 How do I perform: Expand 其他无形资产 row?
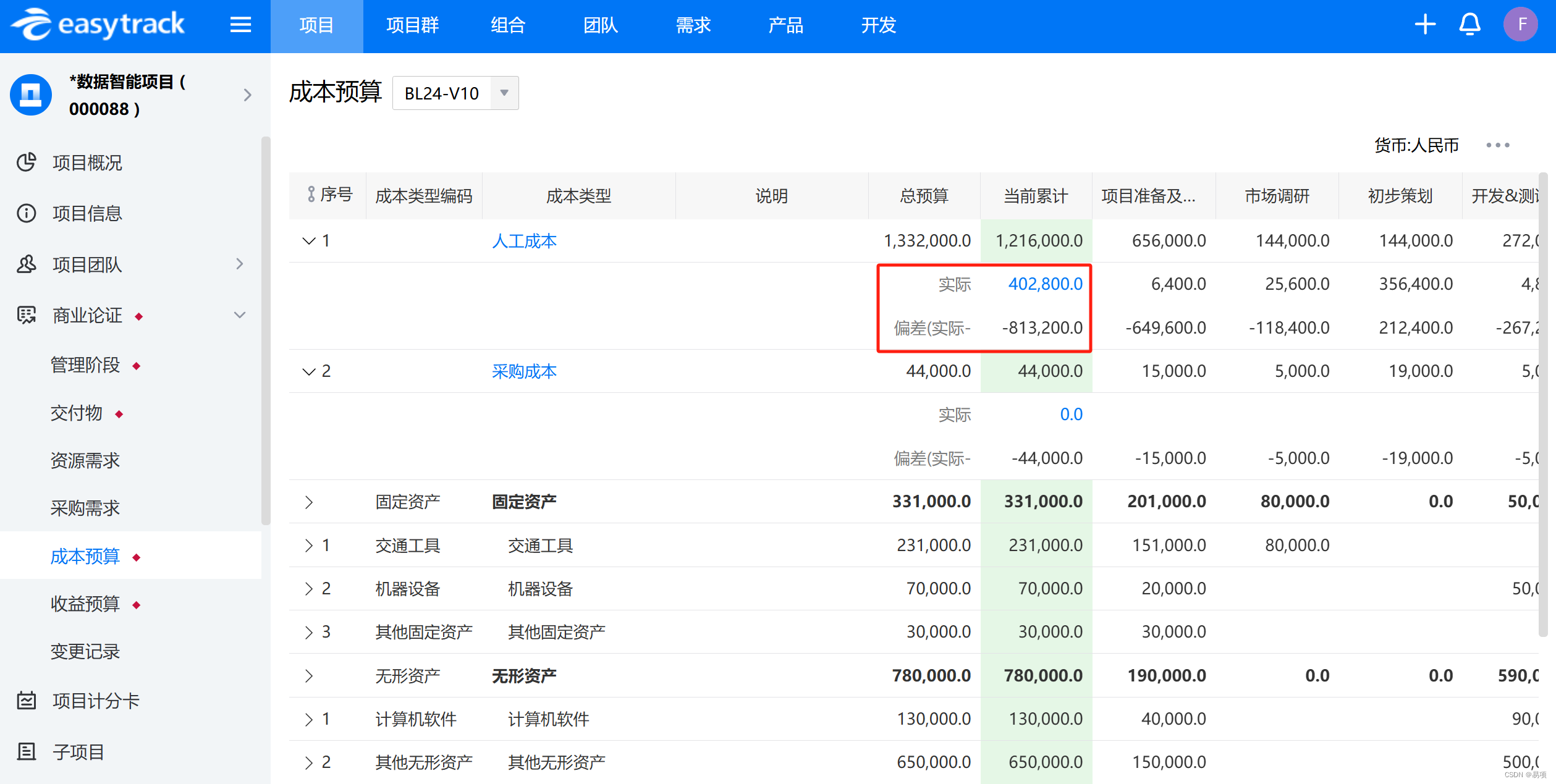(x=309, y=762)
